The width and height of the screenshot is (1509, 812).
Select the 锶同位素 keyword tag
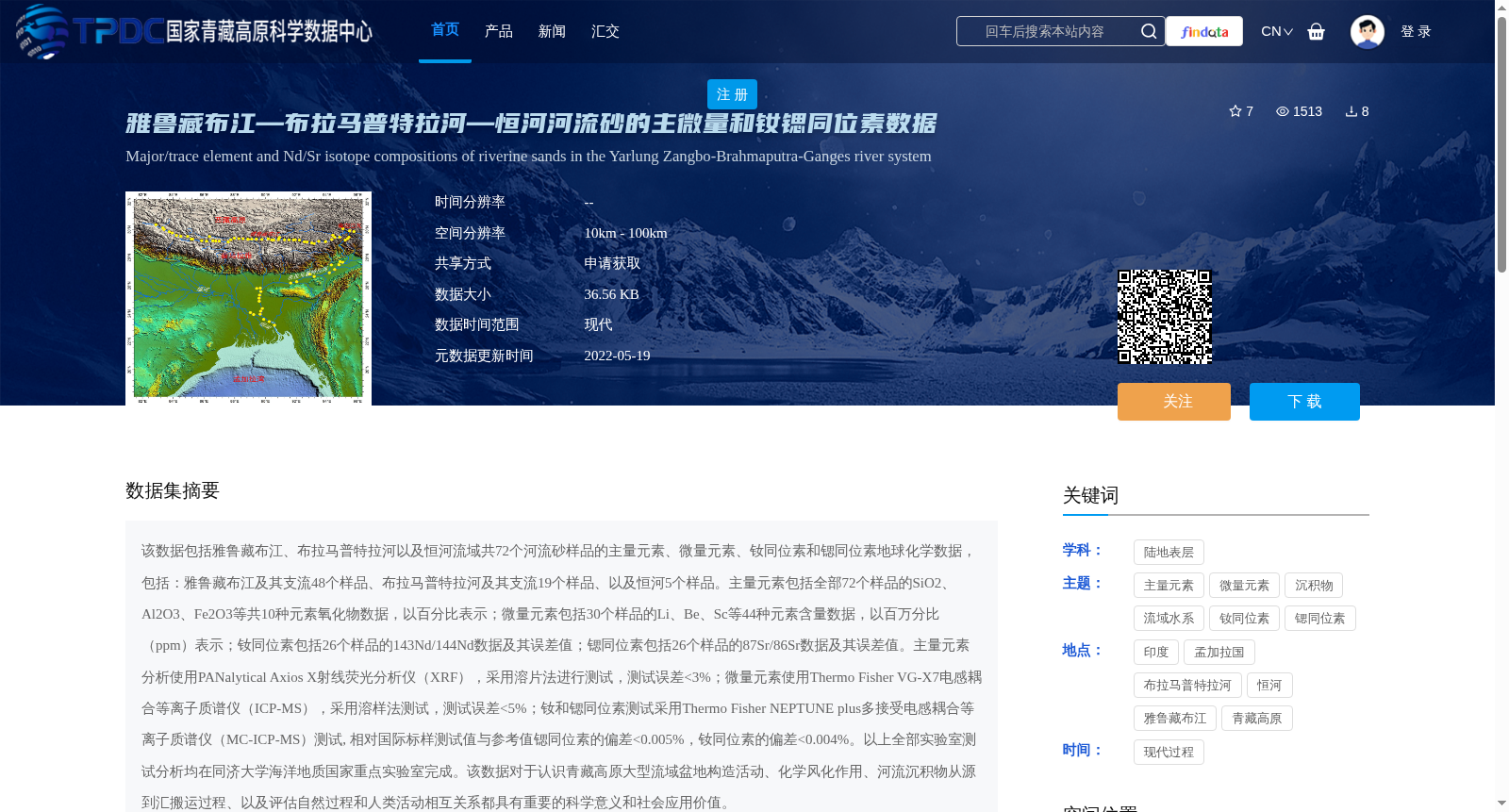1319,619
